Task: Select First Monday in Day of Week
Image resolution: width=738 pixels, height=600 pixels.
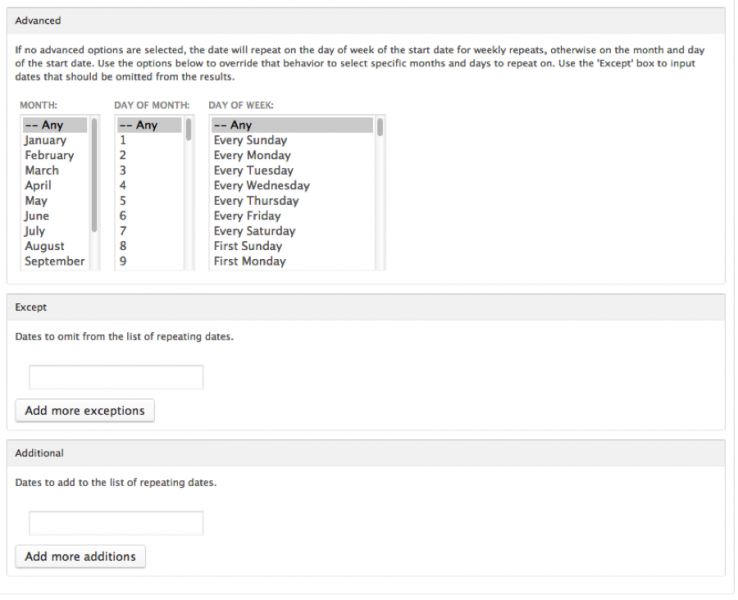Action: point(249,261)
